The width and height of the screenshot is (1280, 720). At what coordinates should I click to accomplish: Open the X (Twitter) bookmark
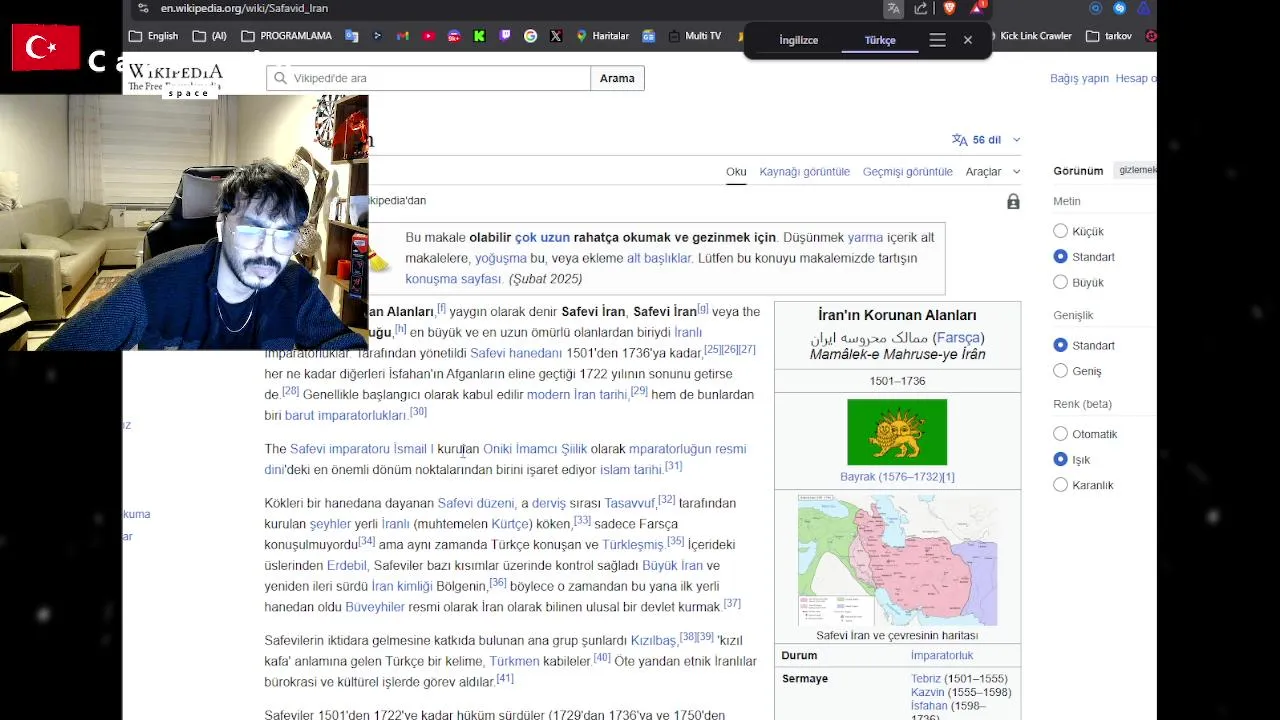(x=556, y=36)
